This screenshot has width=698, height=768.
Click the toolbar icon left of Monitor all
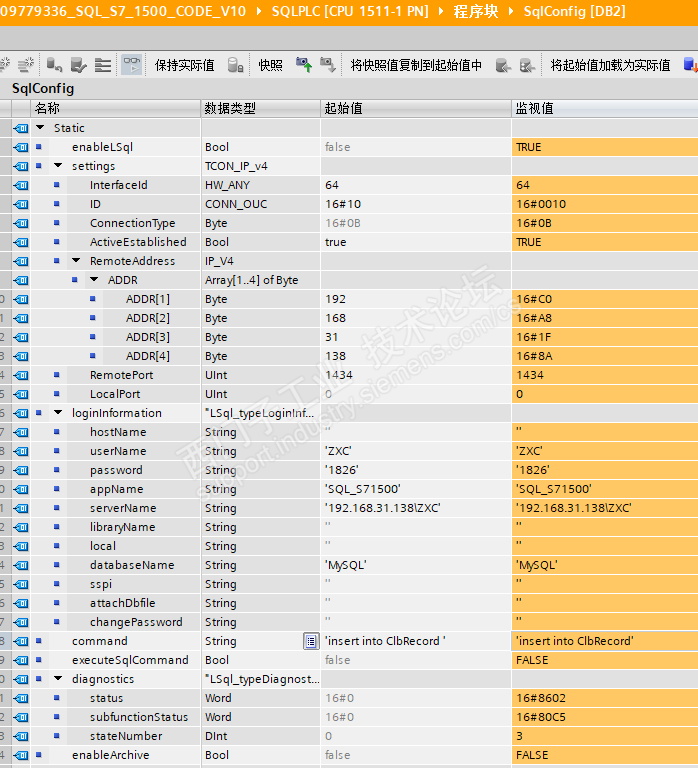pos(103,65)
